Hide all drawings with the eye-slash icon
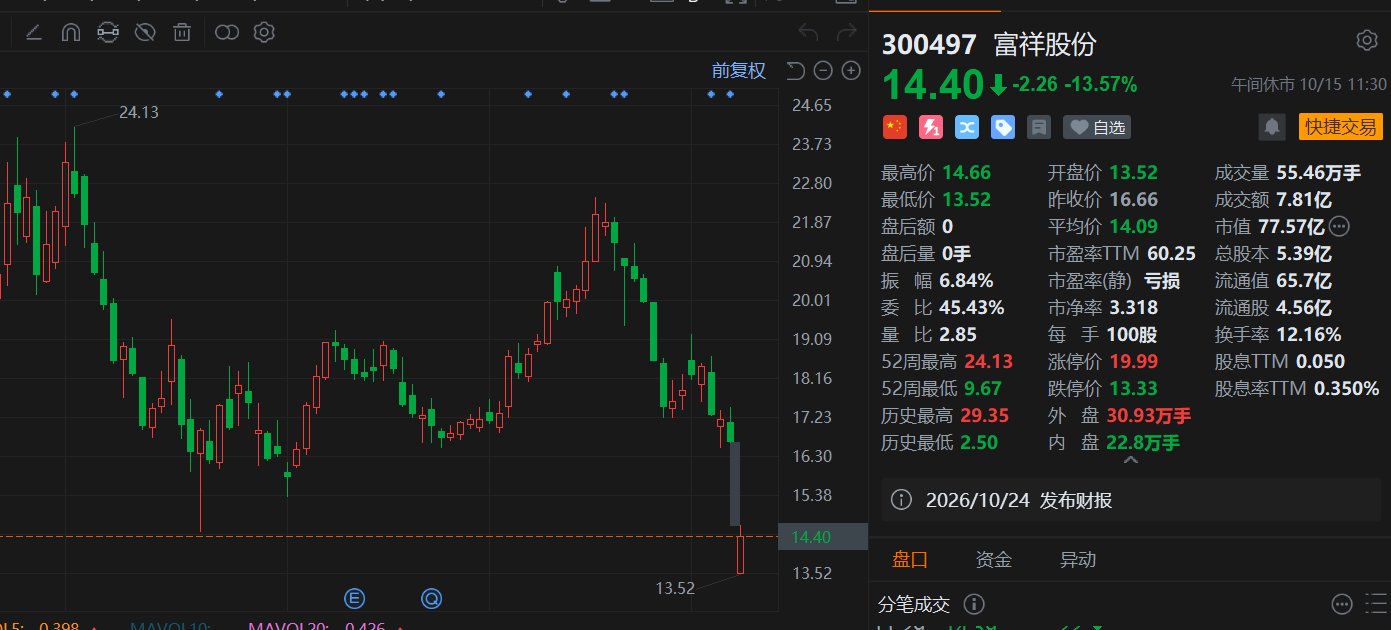Image resolution: width=1391 pixels, height=630 pixels. pos(145,33)
